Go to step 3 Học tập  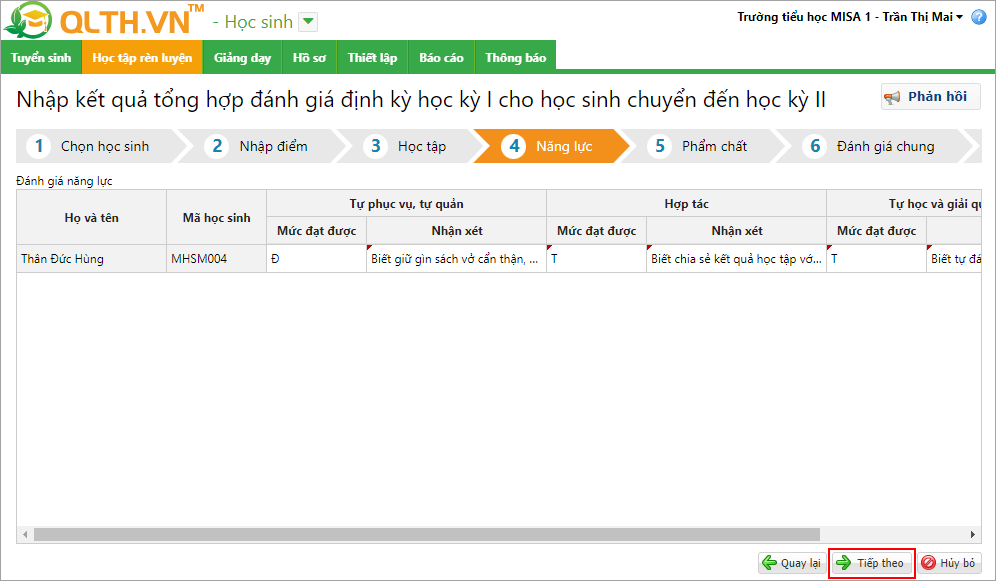point(410,146)
